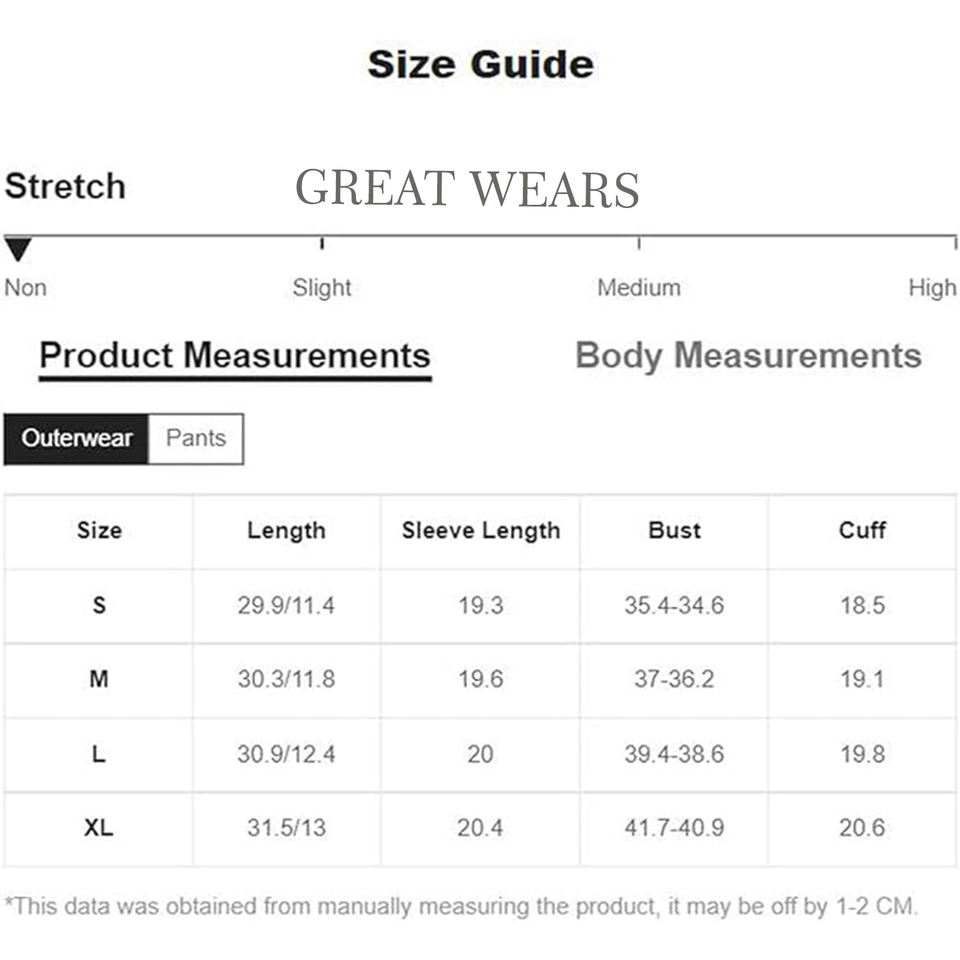Screen dimensions: 960x960
Task: Click the Bust column header
Action: (x=674, y=530)
